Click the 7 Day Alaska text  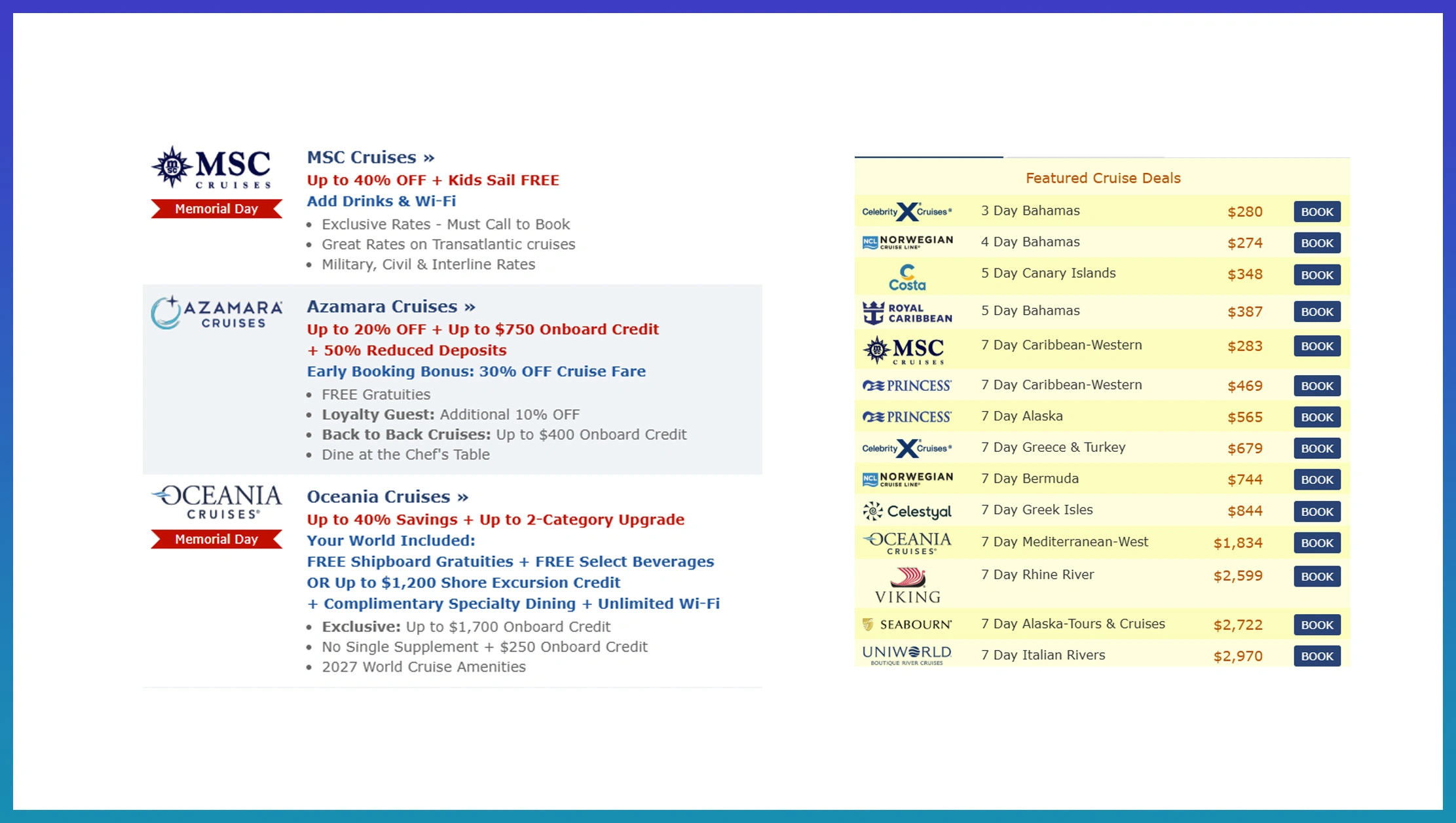(1022, 416)
